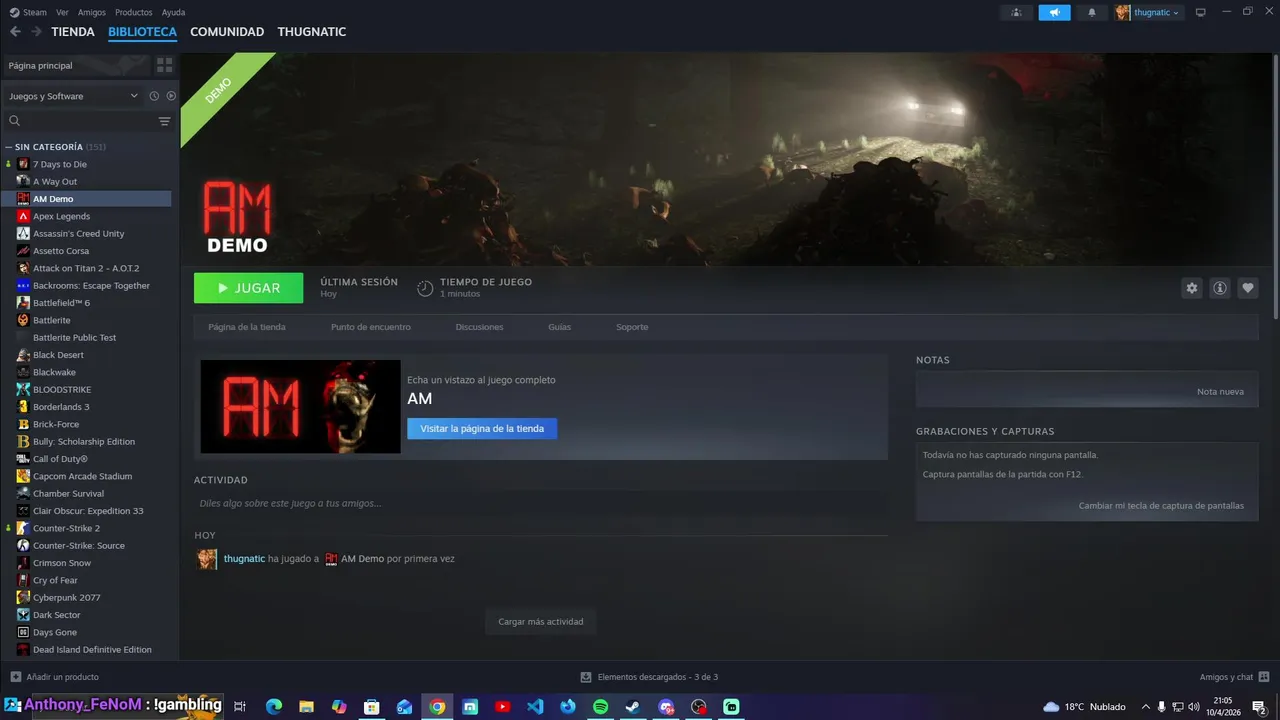Open the Página de la tienda tab

pyautogui.click(x=247, y=327)
